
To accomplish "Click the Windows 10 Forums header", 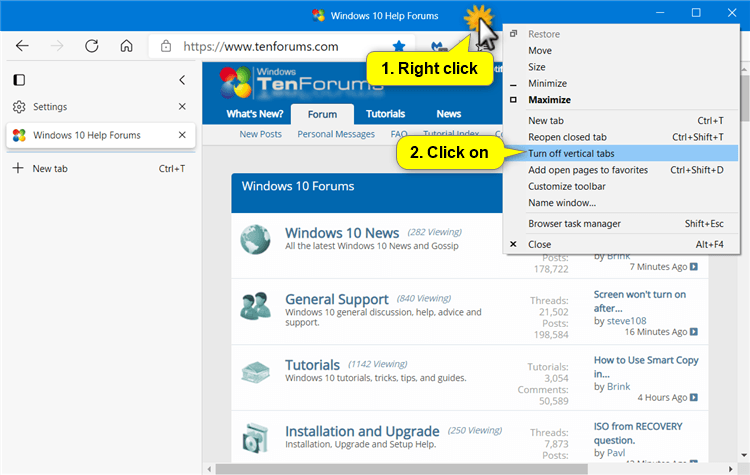I will [298, 186].
